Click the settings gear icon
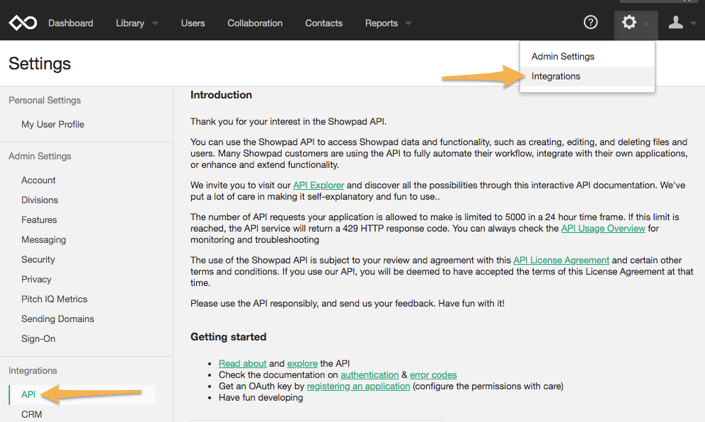 629,22
